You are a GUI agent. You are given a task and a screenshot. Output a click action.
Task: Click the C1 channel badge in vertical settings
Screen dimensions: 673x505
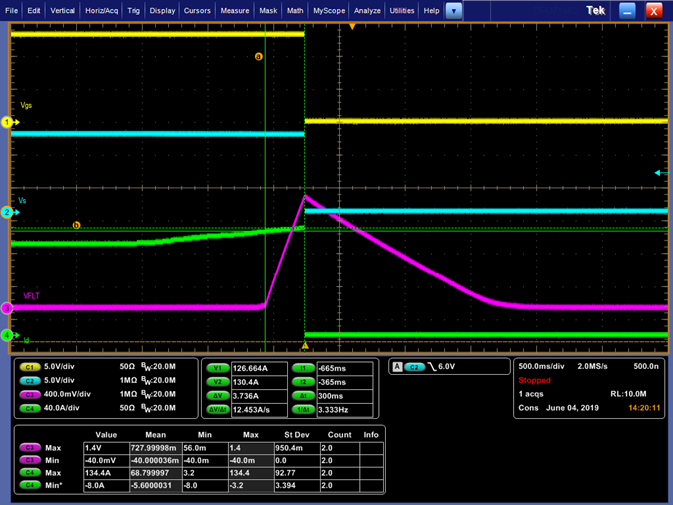click(x=30, y=367)
